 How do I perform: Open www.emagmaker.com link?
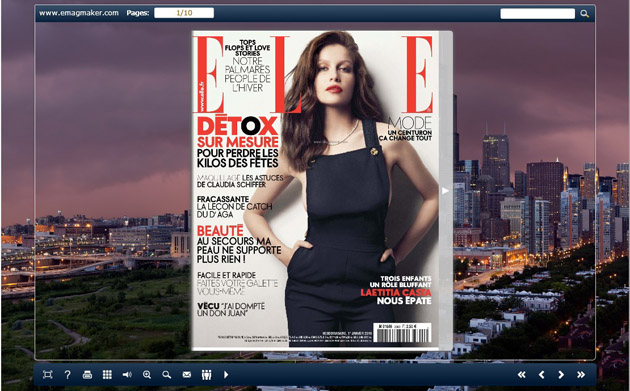pyautogui.click(x=79, y=13)
